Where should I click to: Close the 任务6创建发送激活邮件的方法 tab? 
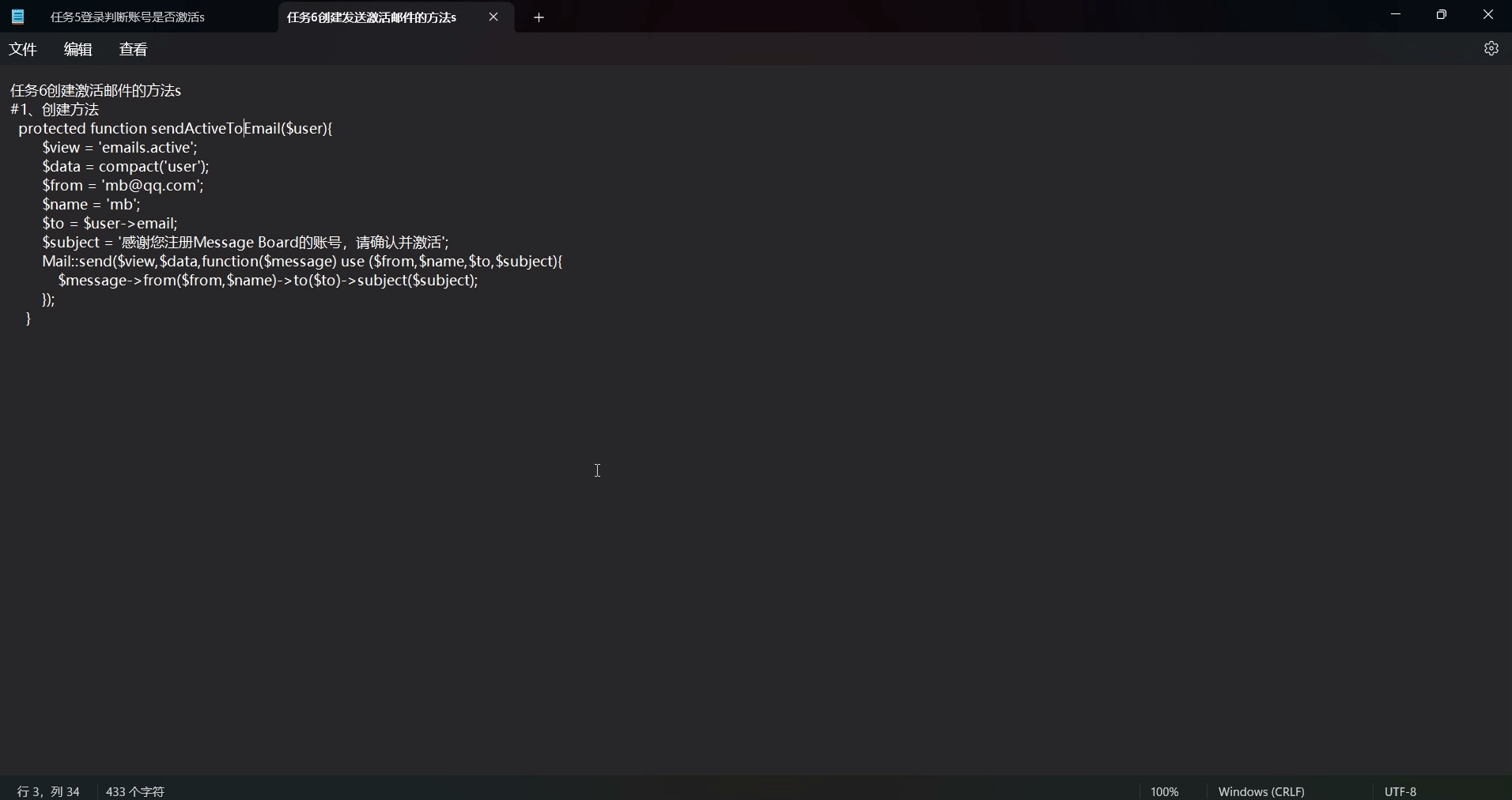tap(494, 17)
